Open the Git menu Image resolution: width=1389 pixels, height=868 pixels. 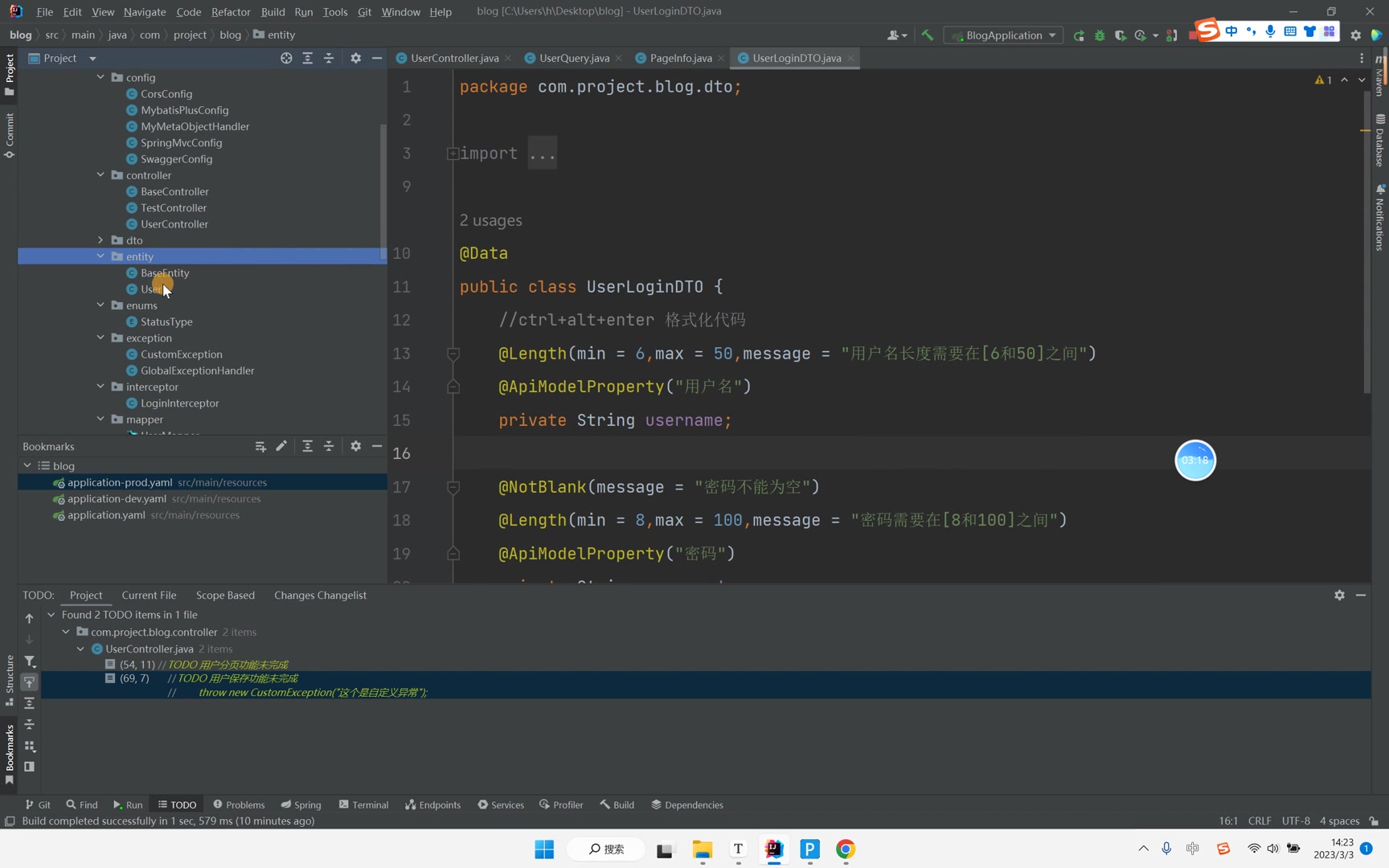364,11
